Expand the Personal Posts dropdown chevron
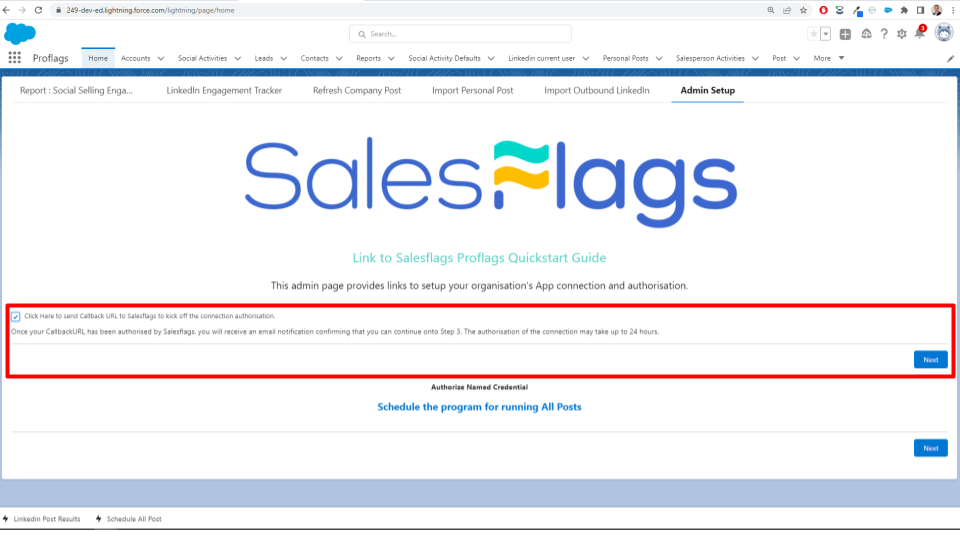The image size is (960, 540). (659, 59)
